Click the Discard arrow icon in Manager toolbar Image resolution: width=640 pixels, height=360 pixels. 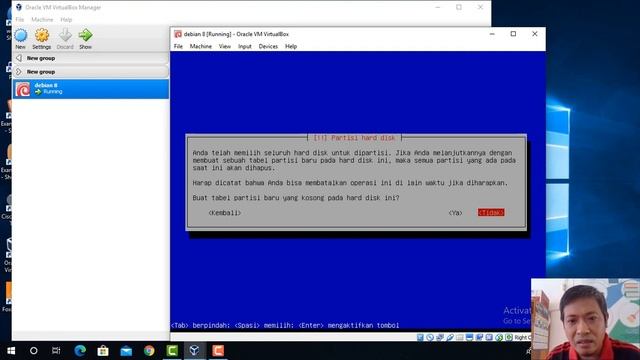pos(65,36)
